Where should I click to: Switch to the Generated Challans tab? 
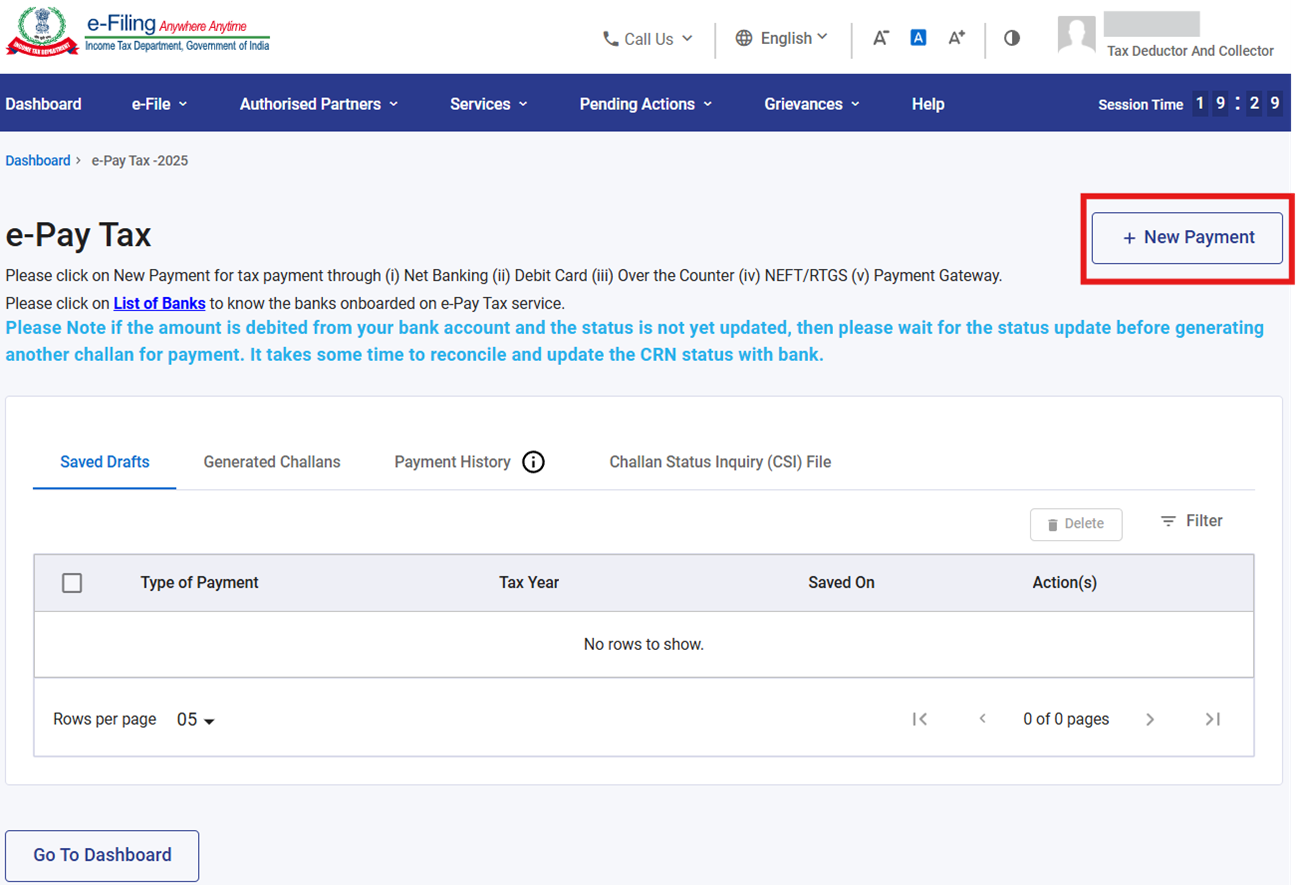[272, 462]
